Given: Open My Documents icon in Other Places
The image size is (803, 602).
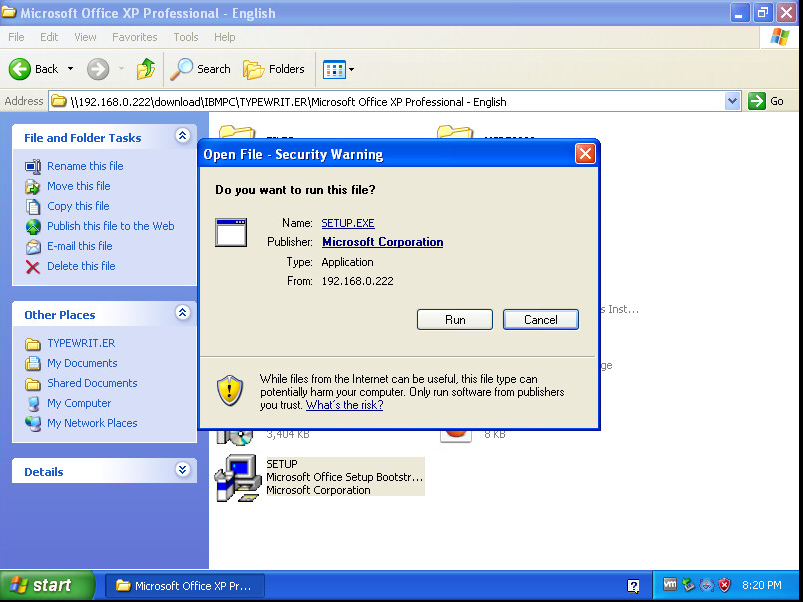Looking at the screenshot, I should pyautogui.click(x=33, y=363).
